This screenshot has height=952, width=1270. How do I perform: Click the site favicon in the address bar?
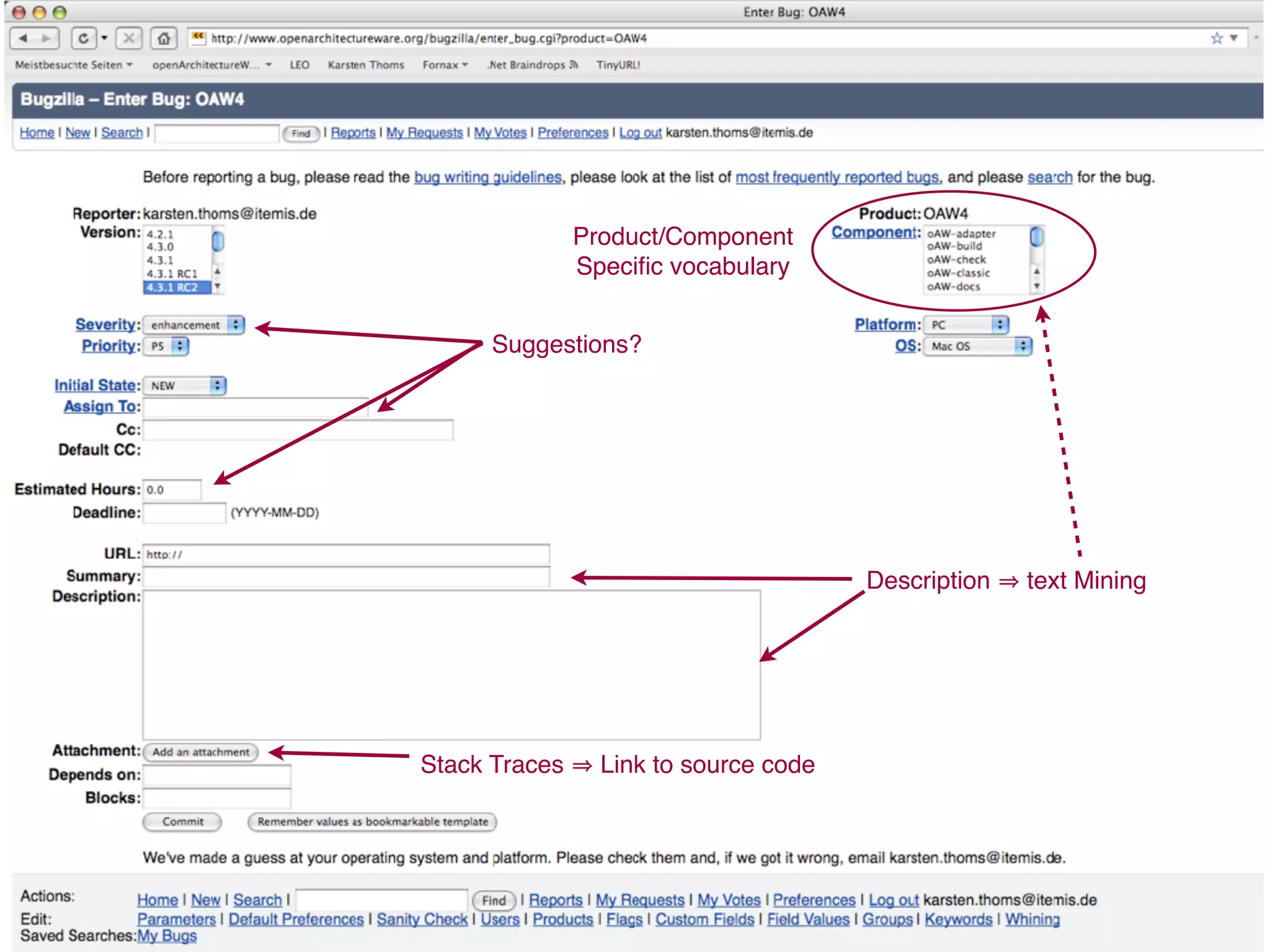pyautogui.click(x=198, y=37)
